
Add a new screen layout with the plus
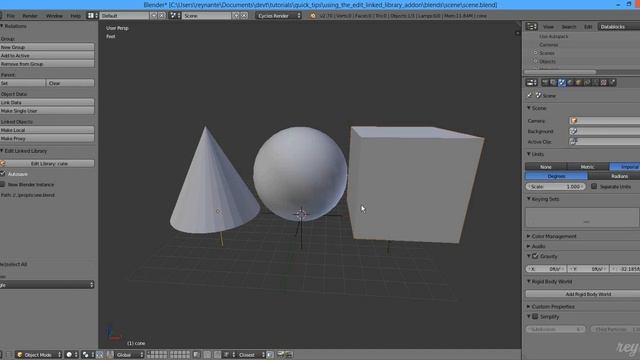pyautogui.click(x=153, y=16)
